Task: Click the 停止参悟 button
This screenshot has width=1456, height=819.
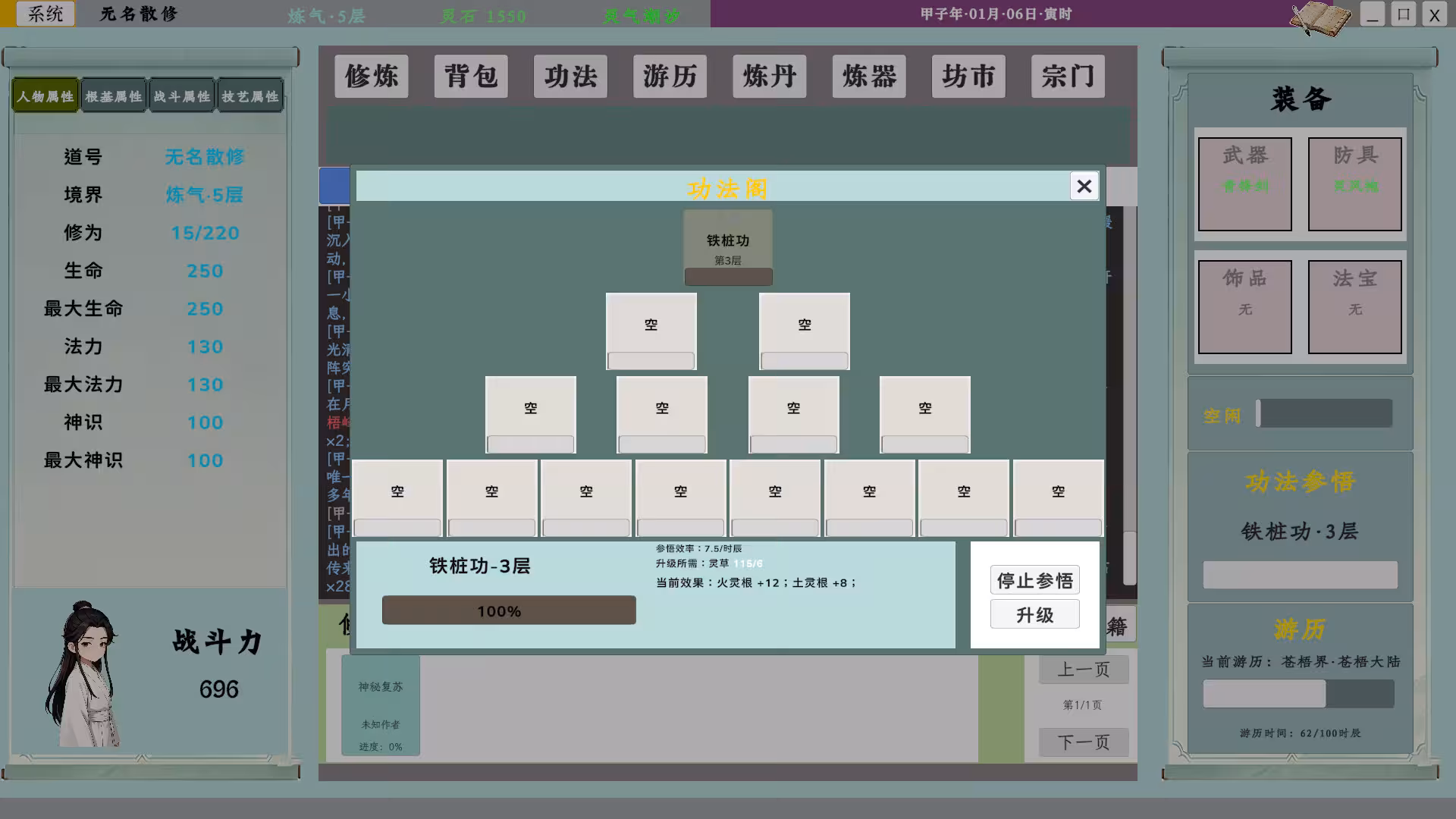Action: pos(1034,580)
